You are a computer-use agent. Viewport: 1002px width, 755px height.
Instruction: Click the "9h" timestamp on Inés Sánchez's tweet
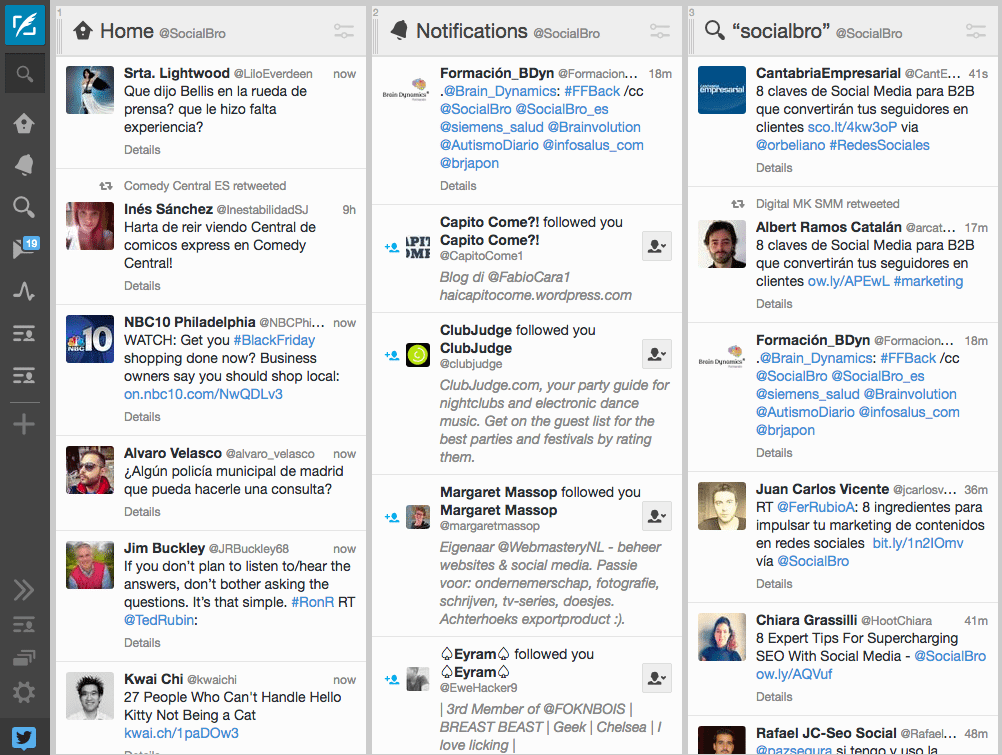coord(349,210)
